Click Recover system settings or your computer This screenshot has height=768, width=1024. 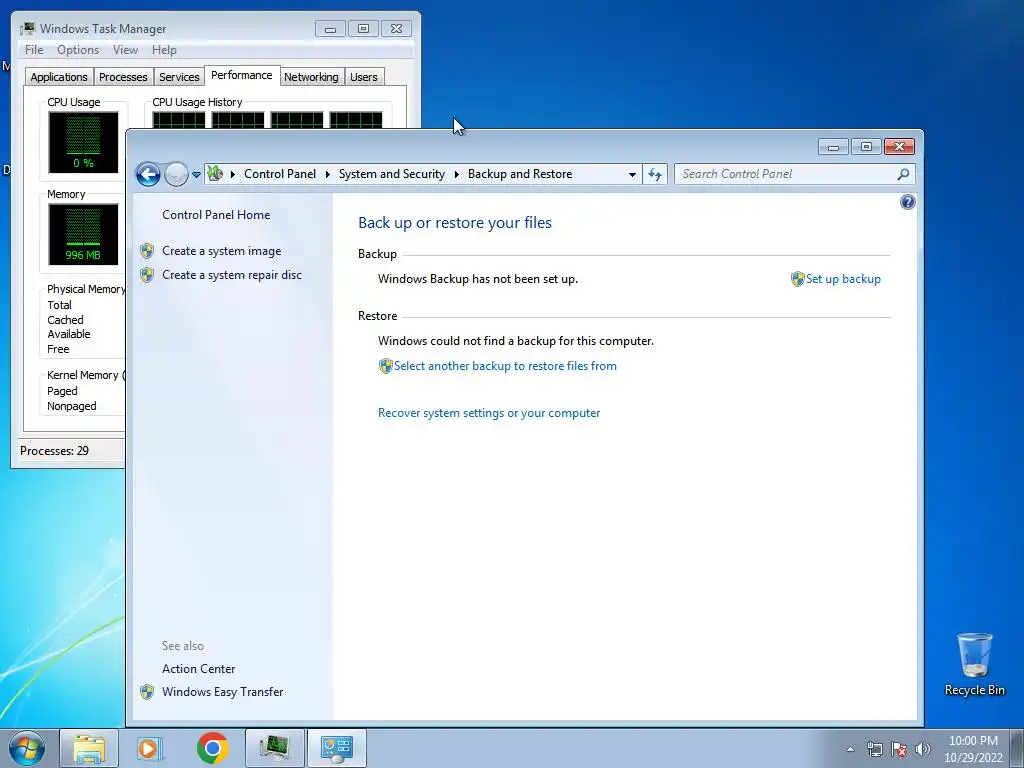pyautogui.click(x=489, y=413)
